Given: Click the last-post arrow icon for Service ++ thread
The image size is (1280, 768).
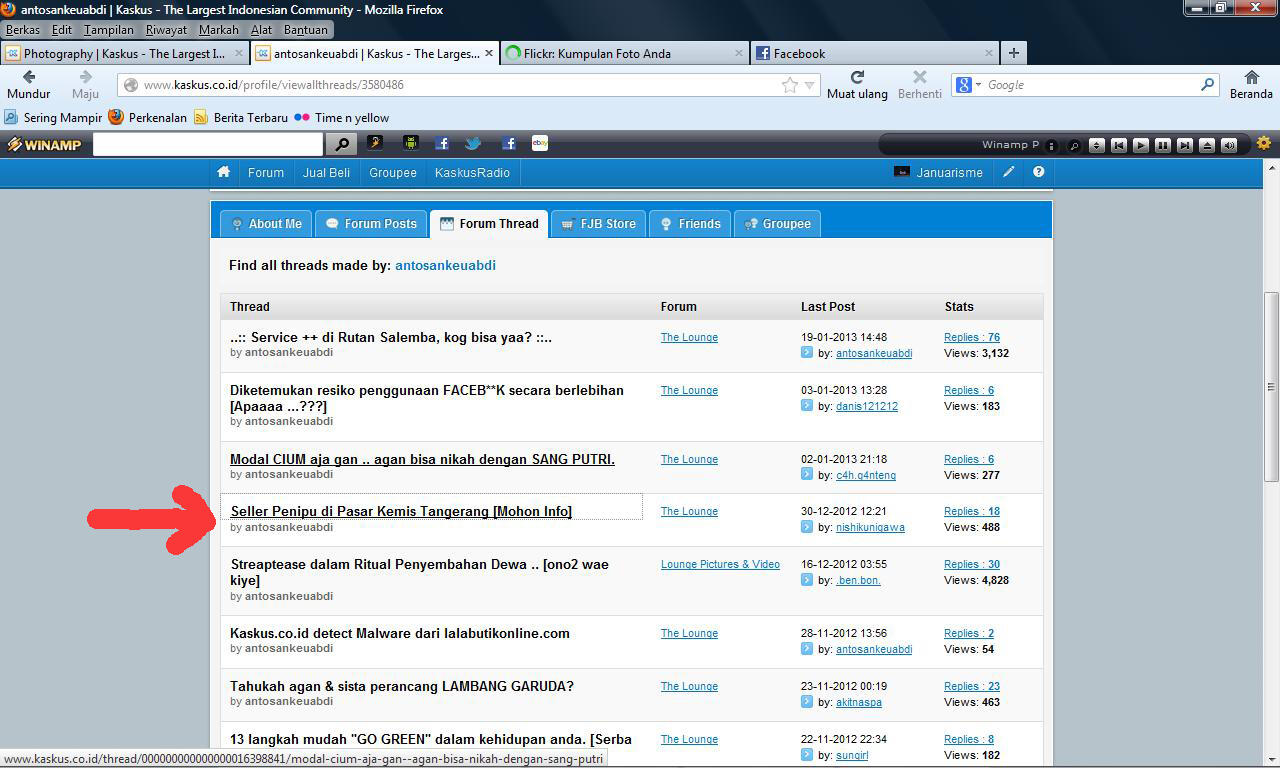Looking at the screenshot, I should tap(807, 353).
